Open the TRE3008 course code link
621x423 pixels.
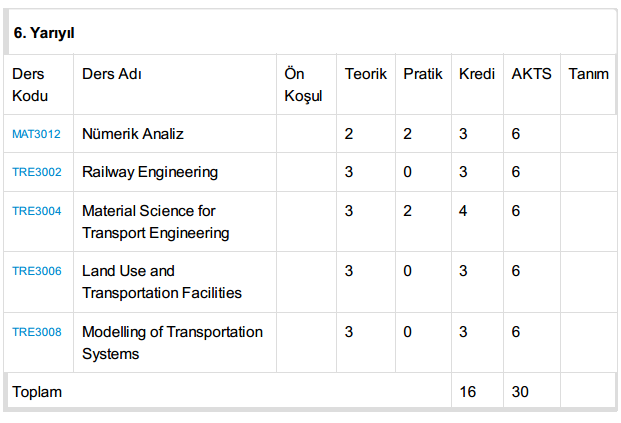(36, 332)
